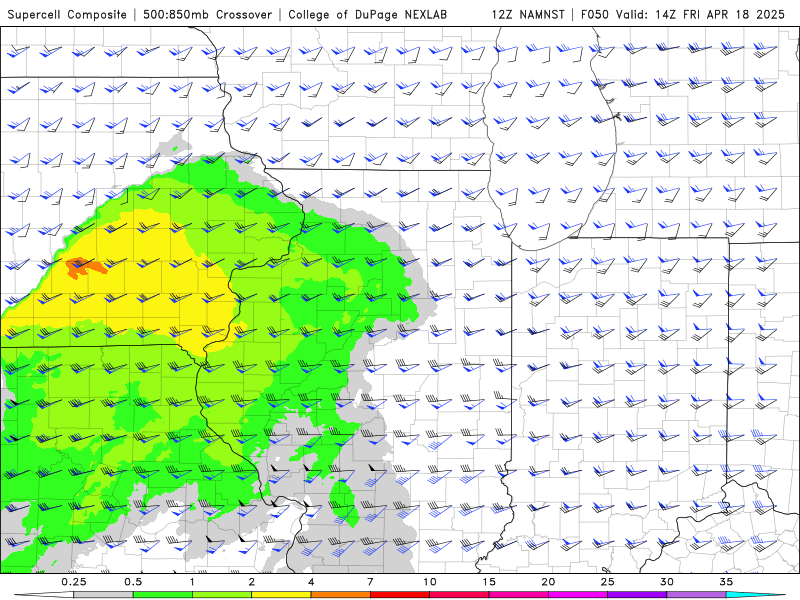This screenshot has width=800, height=600.
Task: Click 'College of DuPage NEXLAB' header text
Action: pyautogui.click(x=367, y=14)
